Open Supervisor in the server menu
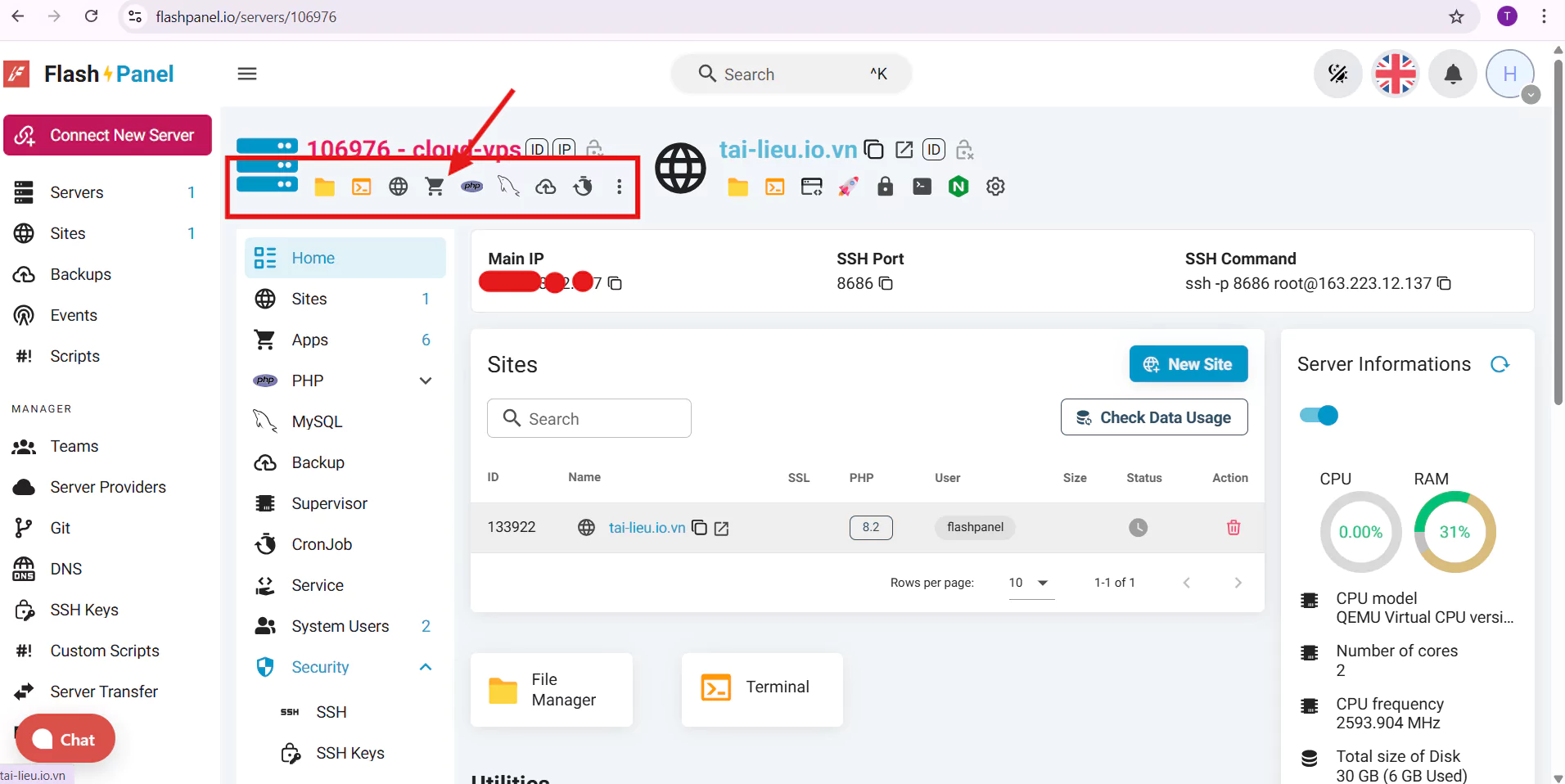Screen dimensions: 1565x784 (x=329, y=503)
